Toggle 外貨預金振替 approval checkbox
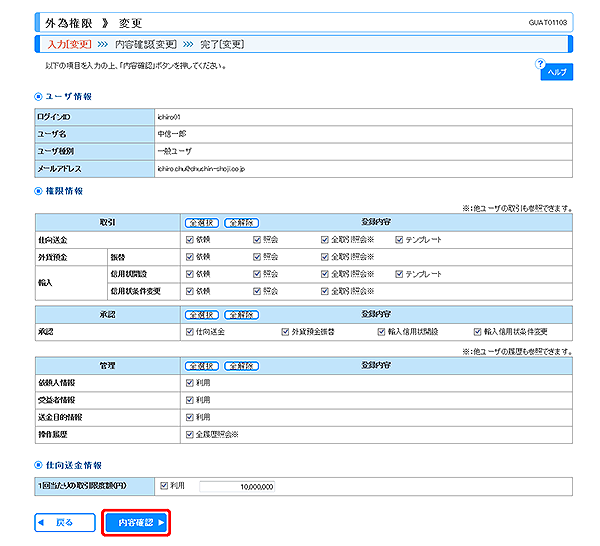 285,332
